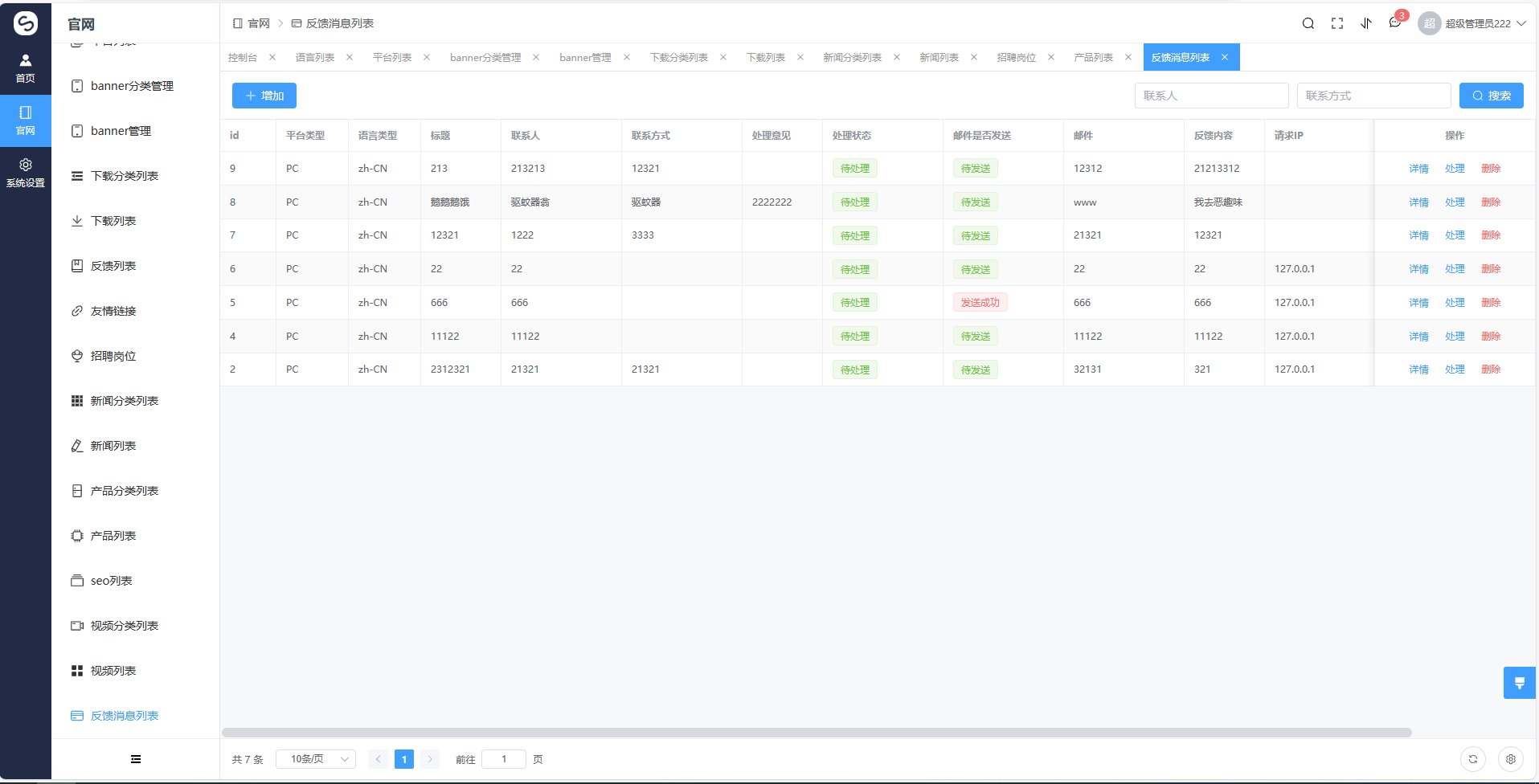Switch to the banner分类管理 tab

pyautogui.click(x=485, y=57)
